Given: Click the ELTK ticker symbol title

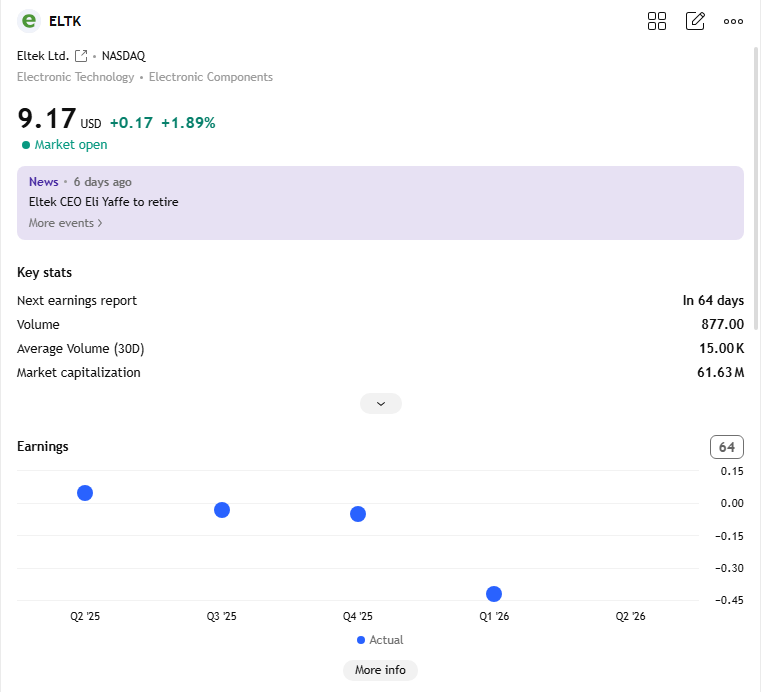Looking at the screenshot, I should click(65, 21).
